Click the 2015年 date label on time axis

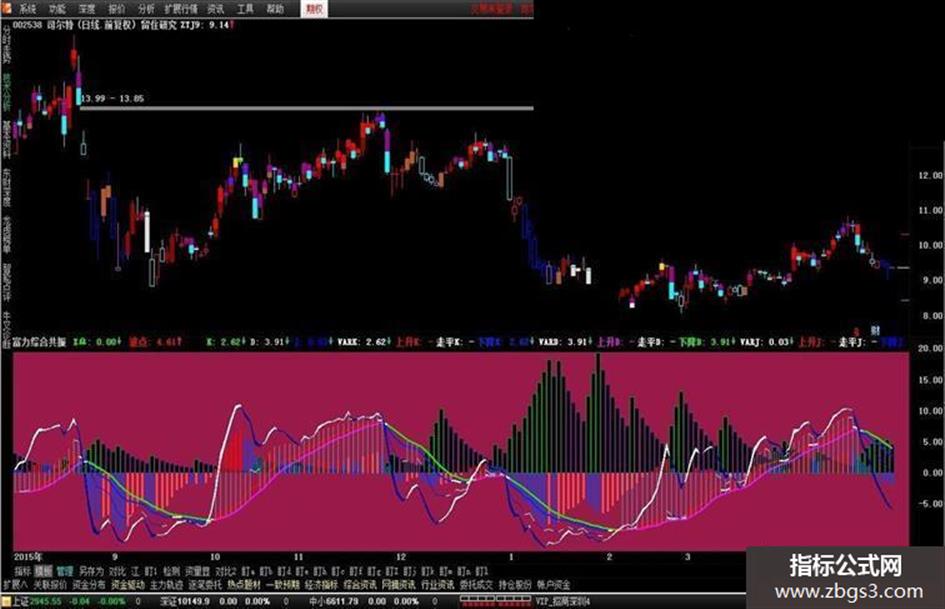click(28, 557)
